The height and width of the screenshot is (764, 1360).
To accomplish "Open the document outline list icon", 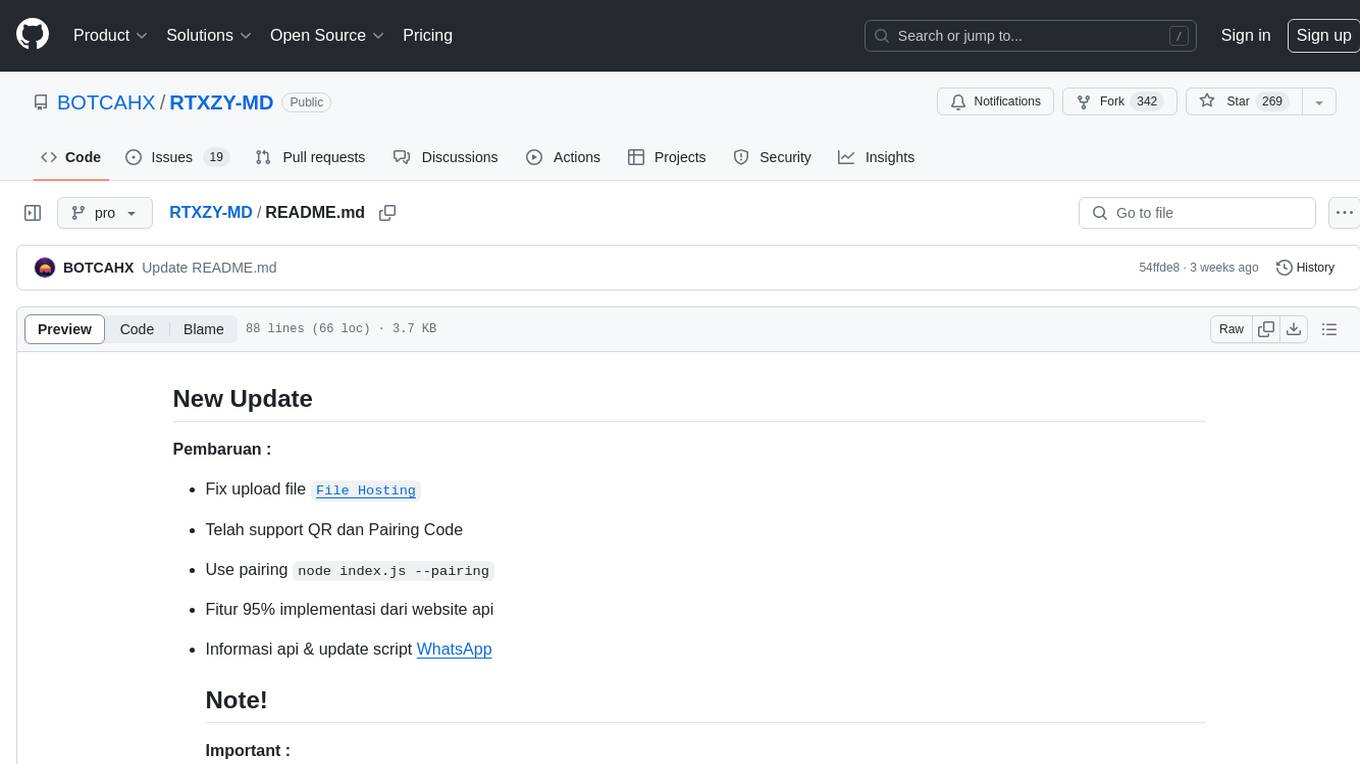I will tap(1329, 329).
